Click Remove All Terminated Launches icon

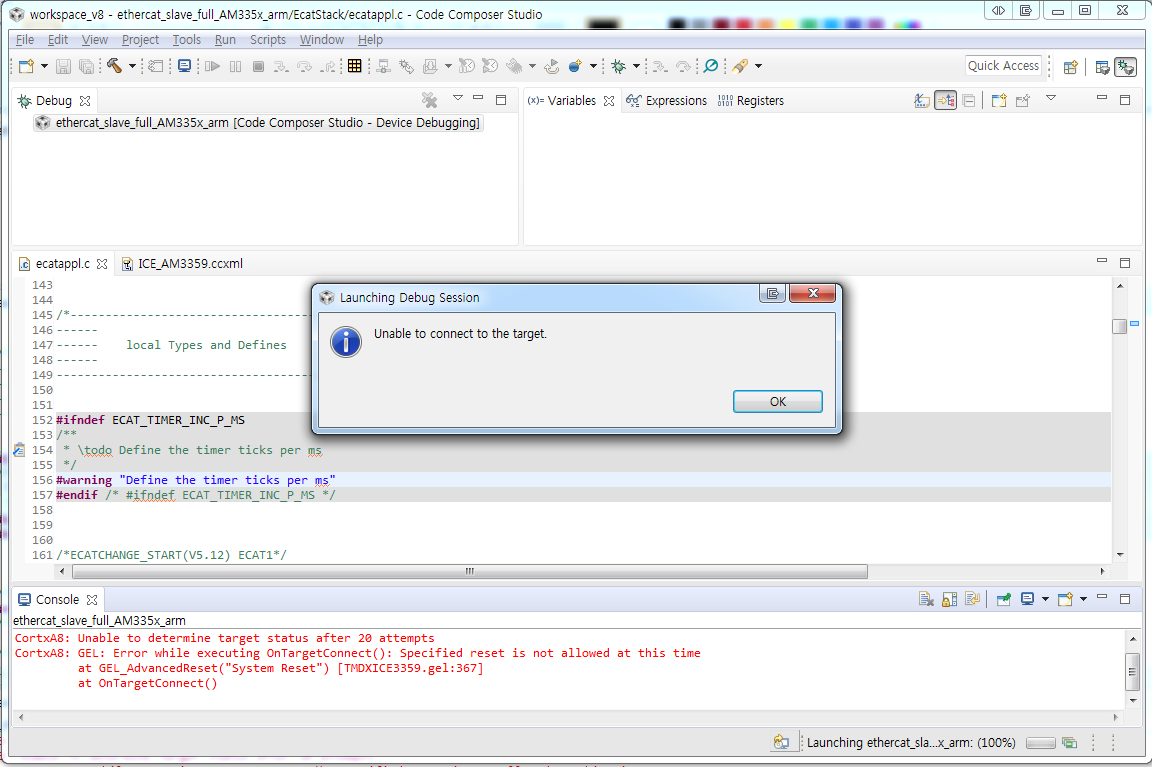pyautogui.click(x=430, y=100)
